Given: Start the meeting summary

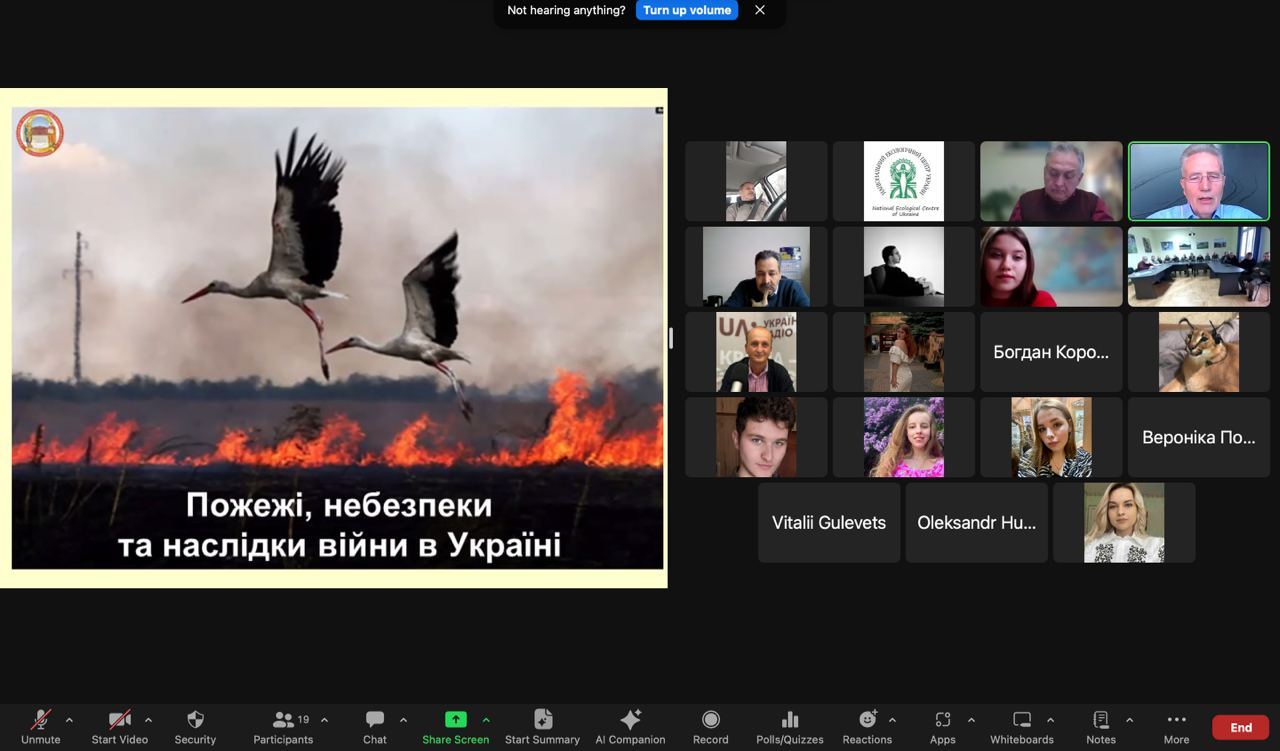Looking at the screenshot, I should coord(542,726).
